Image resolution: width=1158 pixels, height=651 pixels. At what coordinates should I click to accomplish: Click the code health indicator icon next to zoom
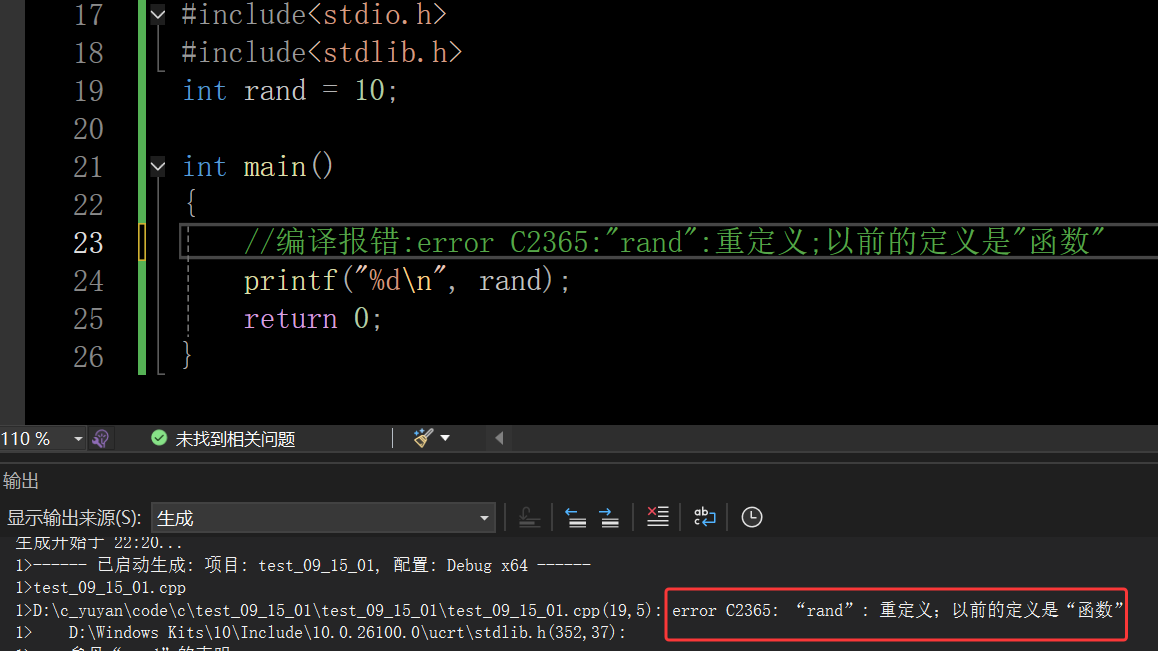tap(100, 439)
